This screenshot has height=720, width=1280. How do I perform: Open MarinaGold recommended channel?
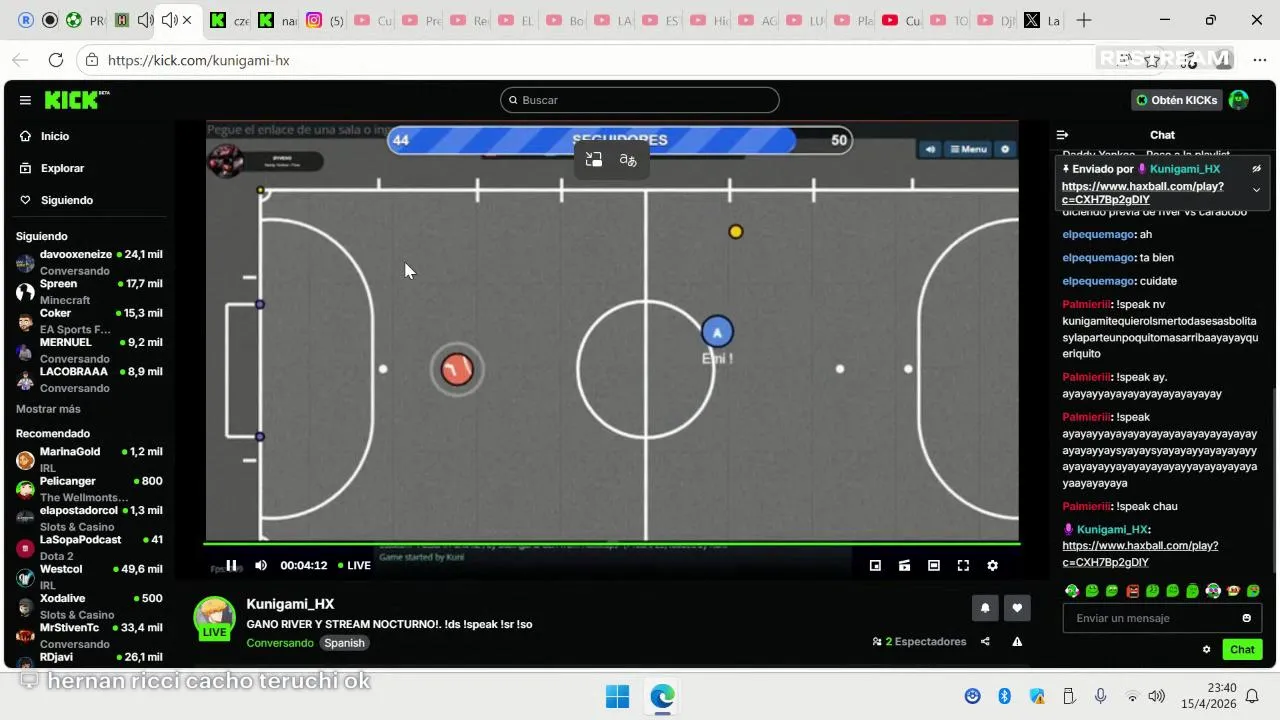coord(90,459)
